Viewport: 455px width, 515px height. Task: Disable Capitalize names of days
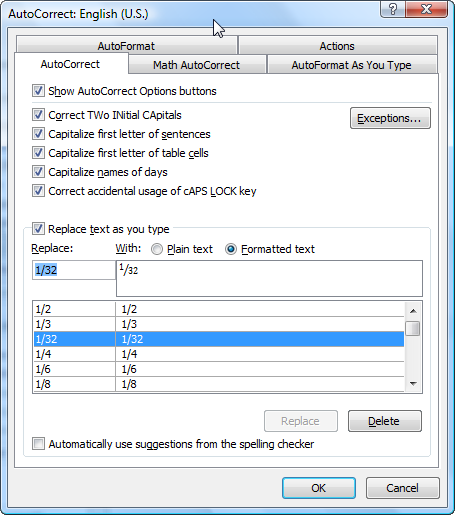[x=38, y=172]
